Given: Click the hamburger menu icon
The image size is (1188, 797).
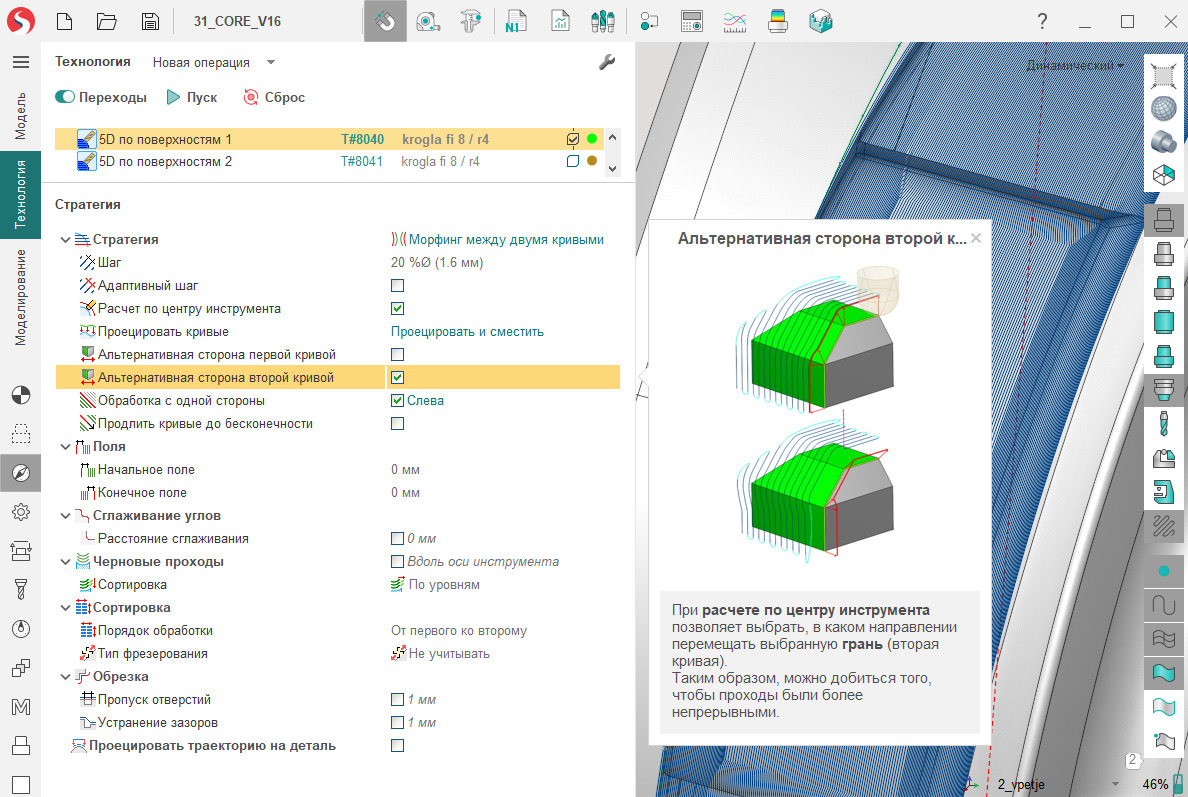Looking at the screenshot, I should click(x=20, y=62).
